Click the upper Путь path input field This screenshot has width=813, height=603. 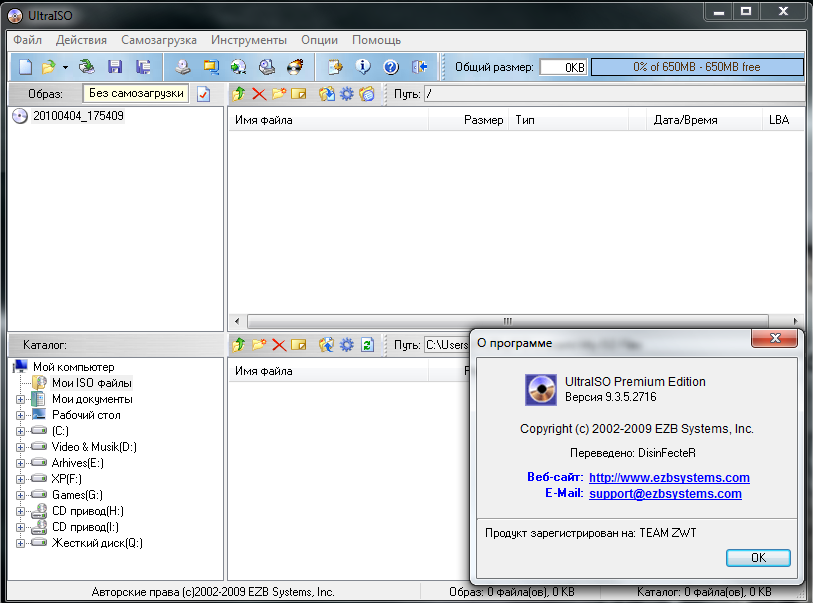click(x=612, y=94)
